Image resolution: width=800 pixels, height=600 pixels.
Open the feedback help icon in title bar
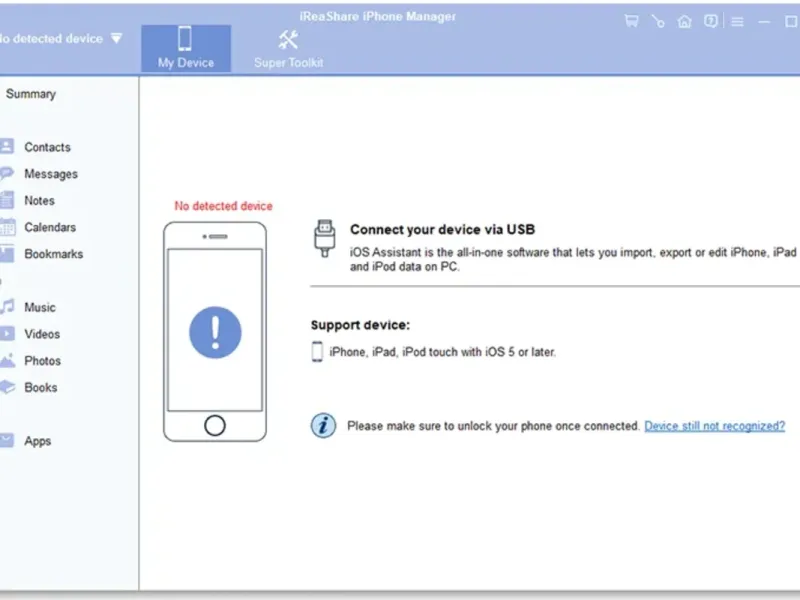click(711, 21)
